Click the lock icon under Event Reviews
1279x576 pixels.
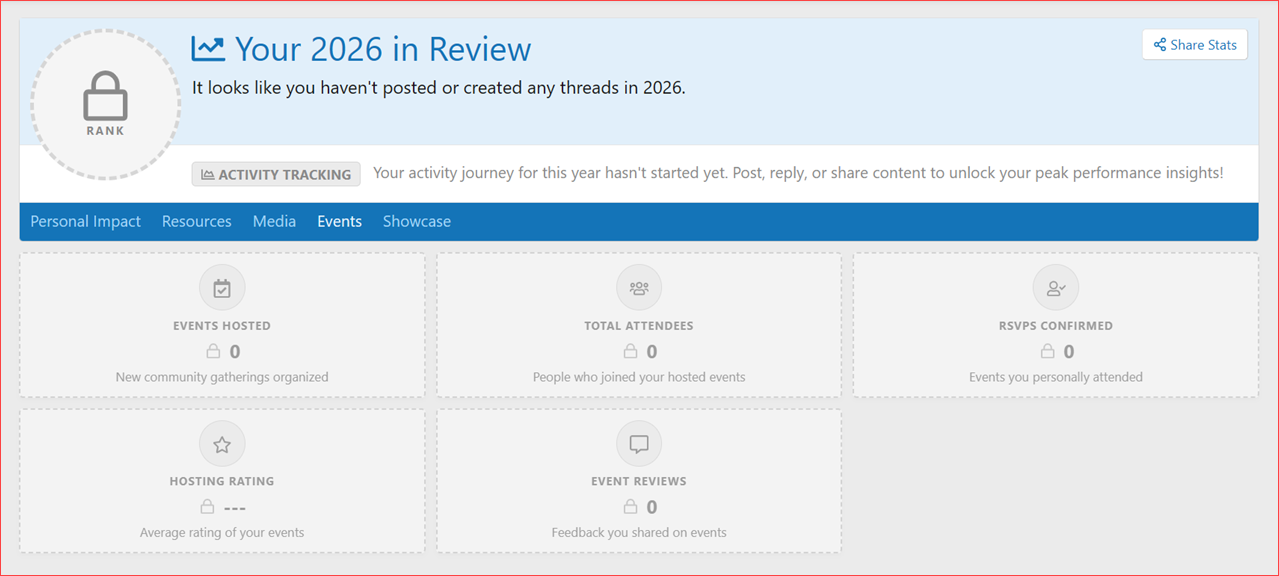click(x=629, y=507)
